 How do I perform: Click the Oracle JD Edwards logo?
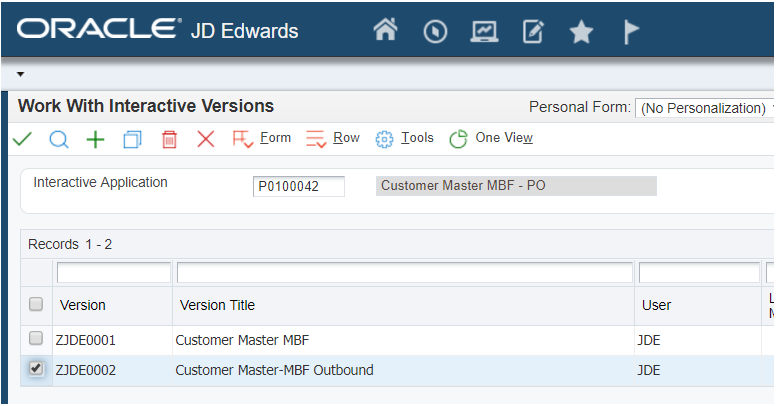tap(158, 29)
